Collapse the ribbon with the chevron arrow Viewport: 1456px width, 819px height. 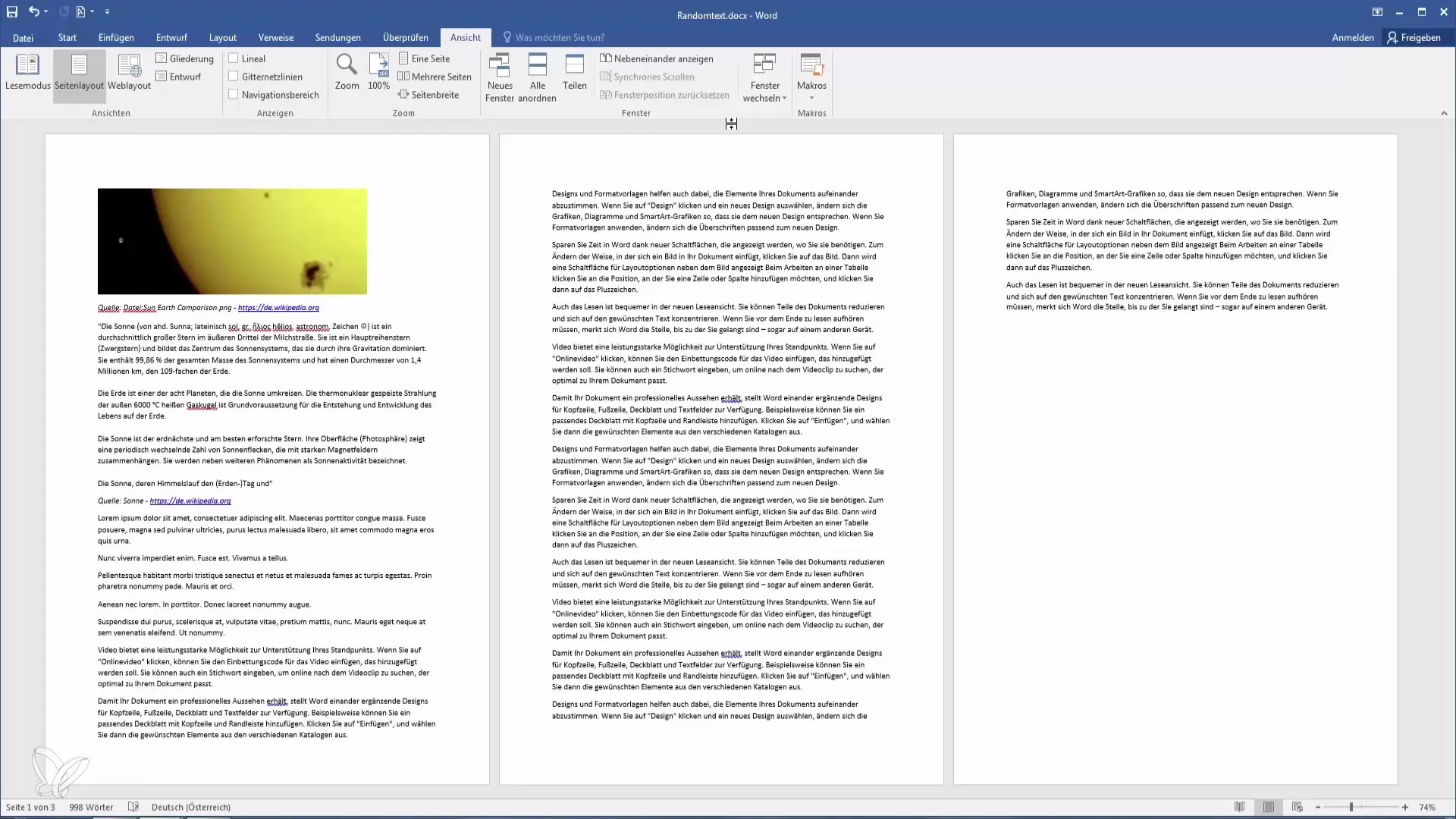[x=1444, y=113]
